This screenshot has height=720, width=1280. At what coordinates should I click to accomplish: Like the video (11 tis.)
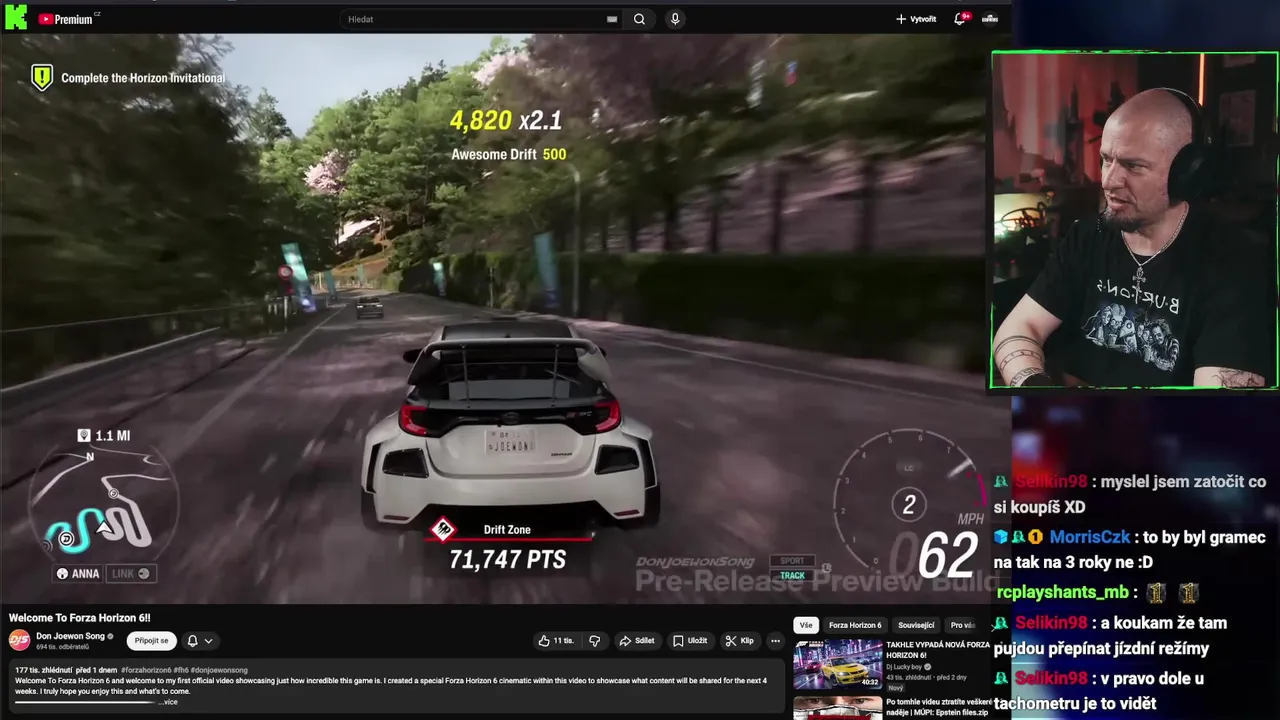[556, 641]
